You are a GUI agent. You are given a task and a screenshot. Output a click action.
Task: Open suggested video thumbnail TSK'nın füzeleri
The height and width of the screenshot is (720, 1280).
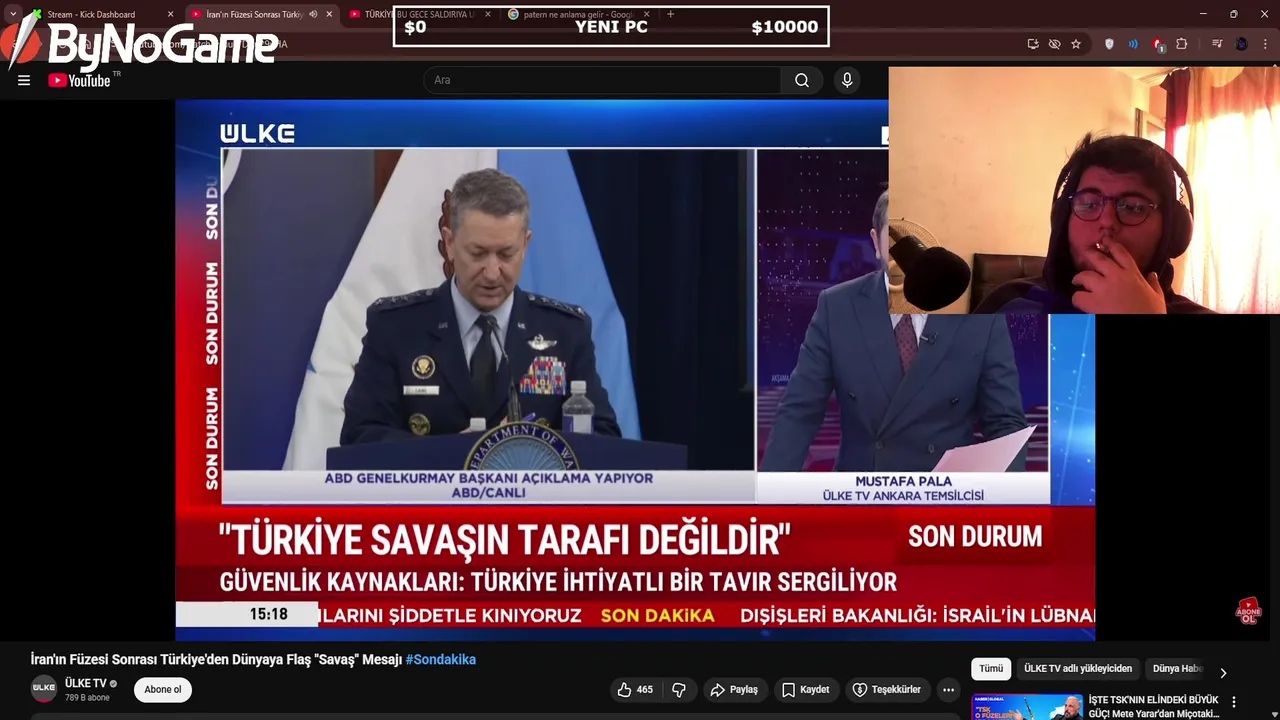point(1027,706)
